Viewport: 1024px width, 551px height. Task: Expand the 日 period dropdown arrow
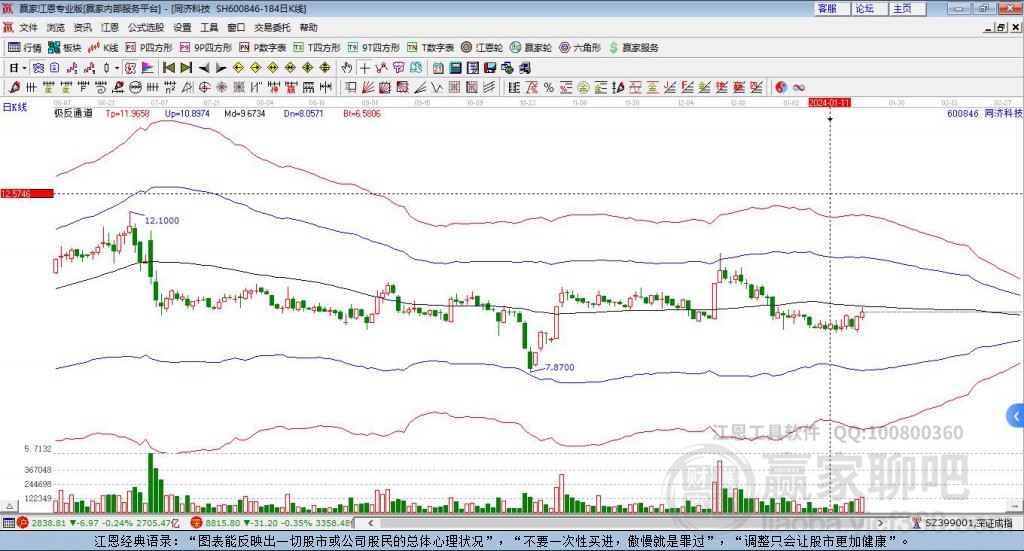pos(24,68)
